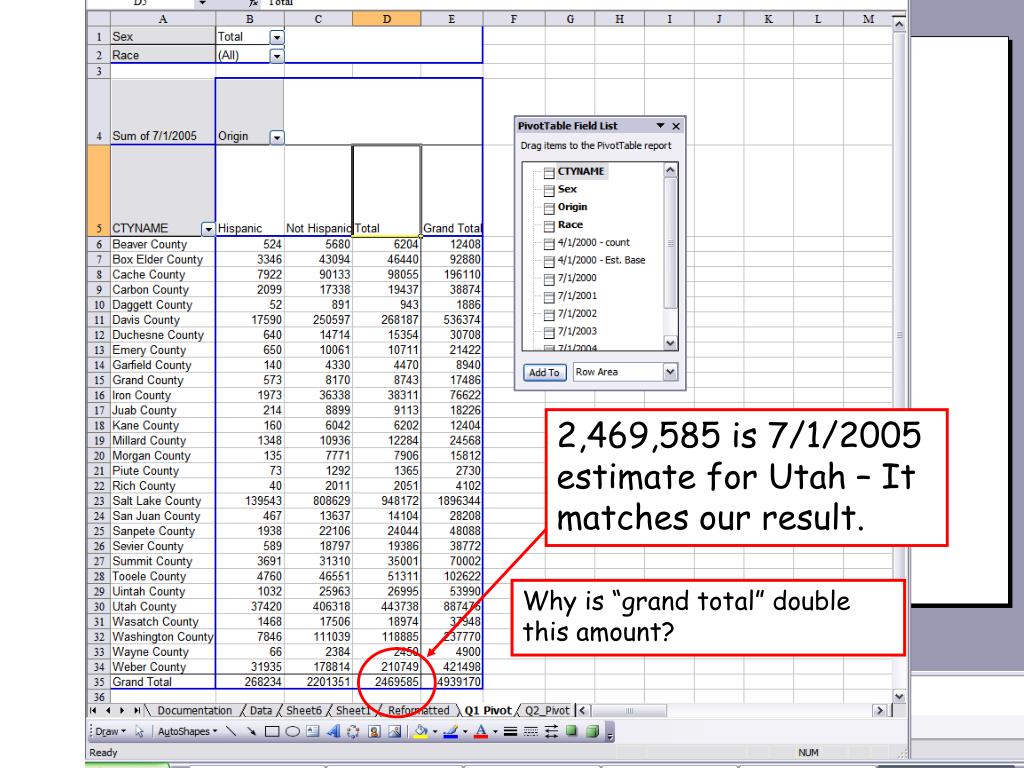Screen dimensions: 1024x768
Task: Select the Q1 Pivot sheet tab
Action: [488, 710]
